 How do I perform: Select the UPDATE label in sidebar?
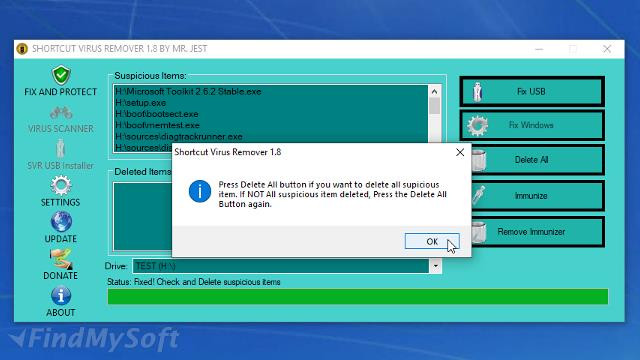pyautogui.click(x=60, y=239)
